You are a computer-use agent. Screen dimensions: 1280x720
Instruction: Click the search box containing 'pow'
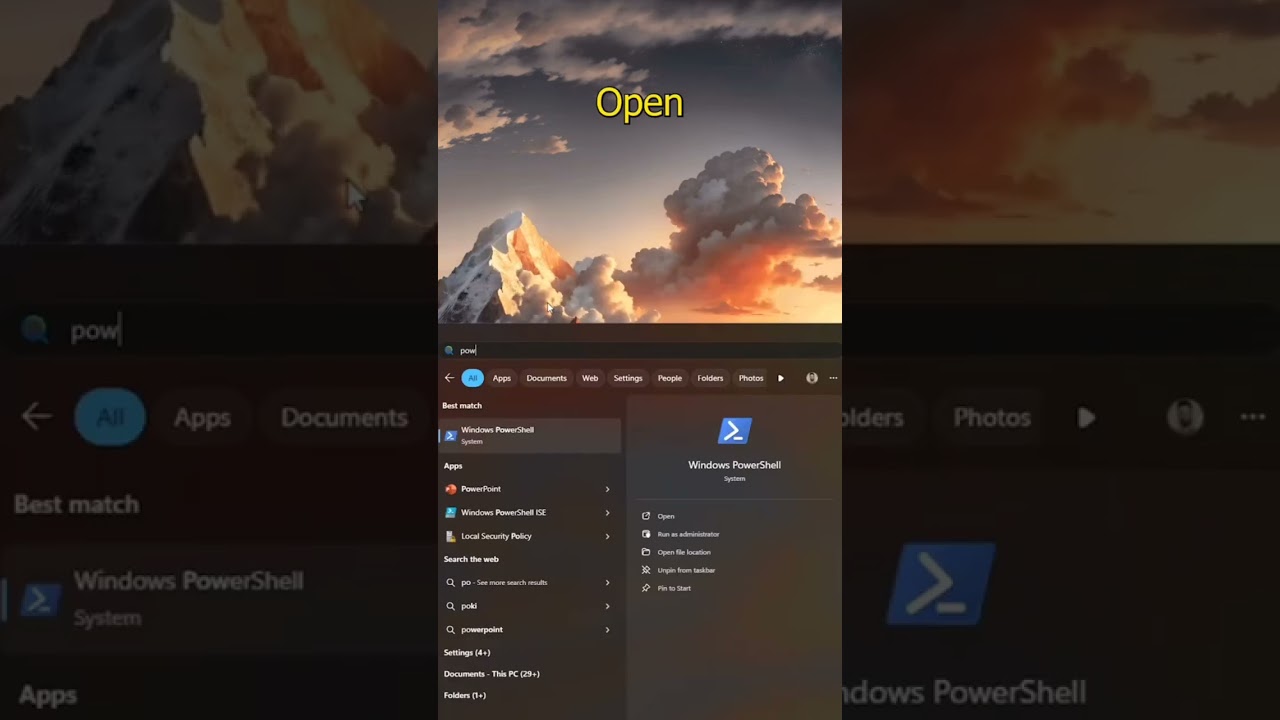[640, 350]
